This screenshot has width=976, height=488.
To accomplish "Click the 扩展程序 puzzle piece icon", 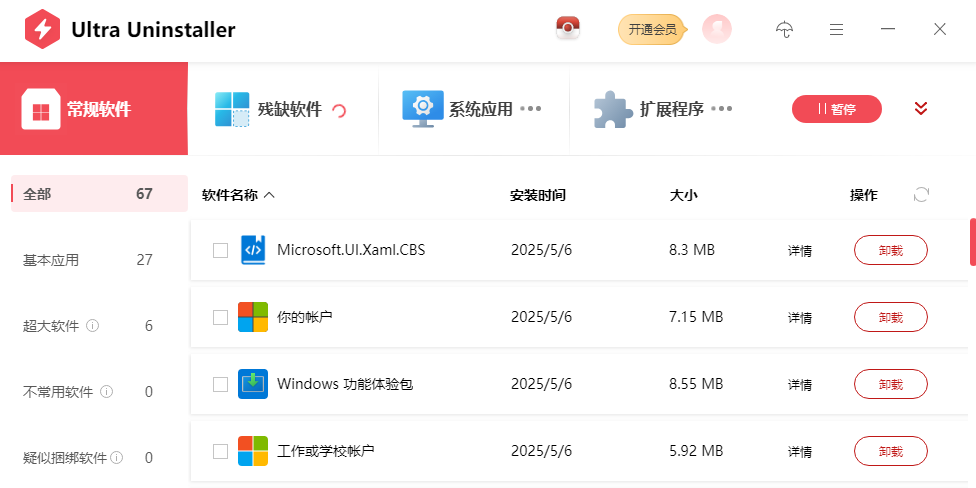I will 613,110.
